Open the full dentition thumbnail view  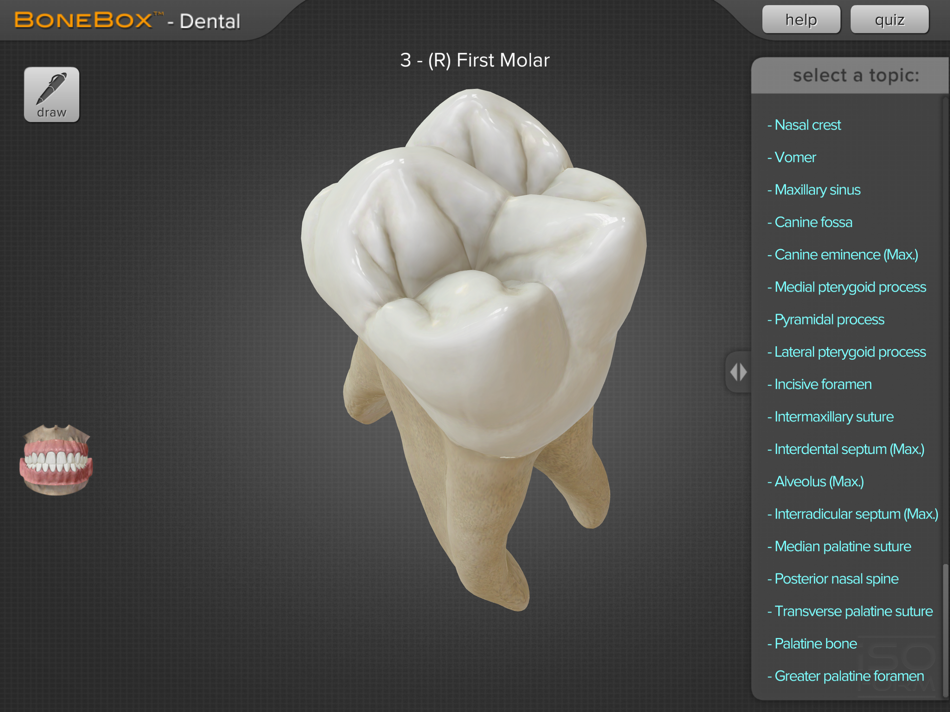pos(56,459)
